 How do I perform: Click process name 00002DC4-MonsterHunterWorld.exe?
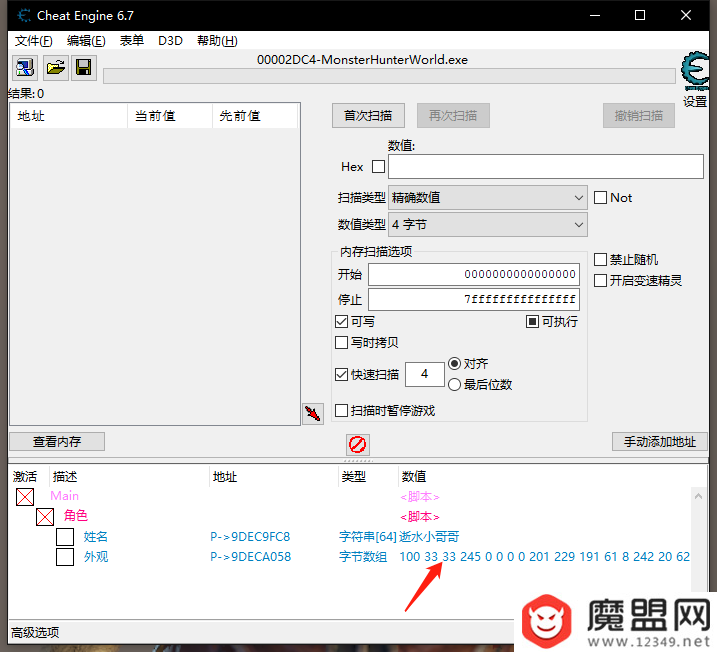pyautogui.click(x=362, y=60)
